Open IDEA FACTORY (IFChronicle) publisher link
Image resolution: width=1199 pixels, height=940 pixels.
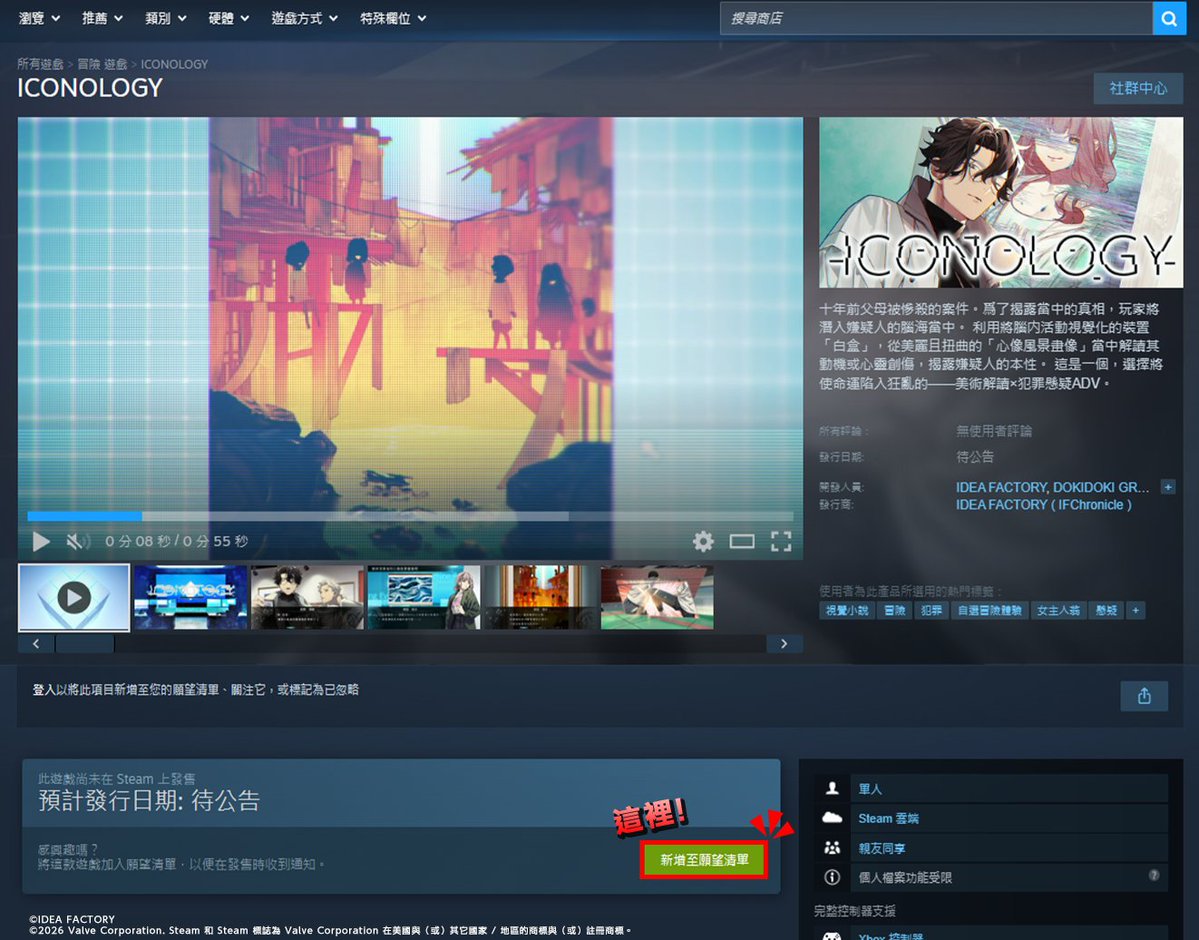[1044, 505]
